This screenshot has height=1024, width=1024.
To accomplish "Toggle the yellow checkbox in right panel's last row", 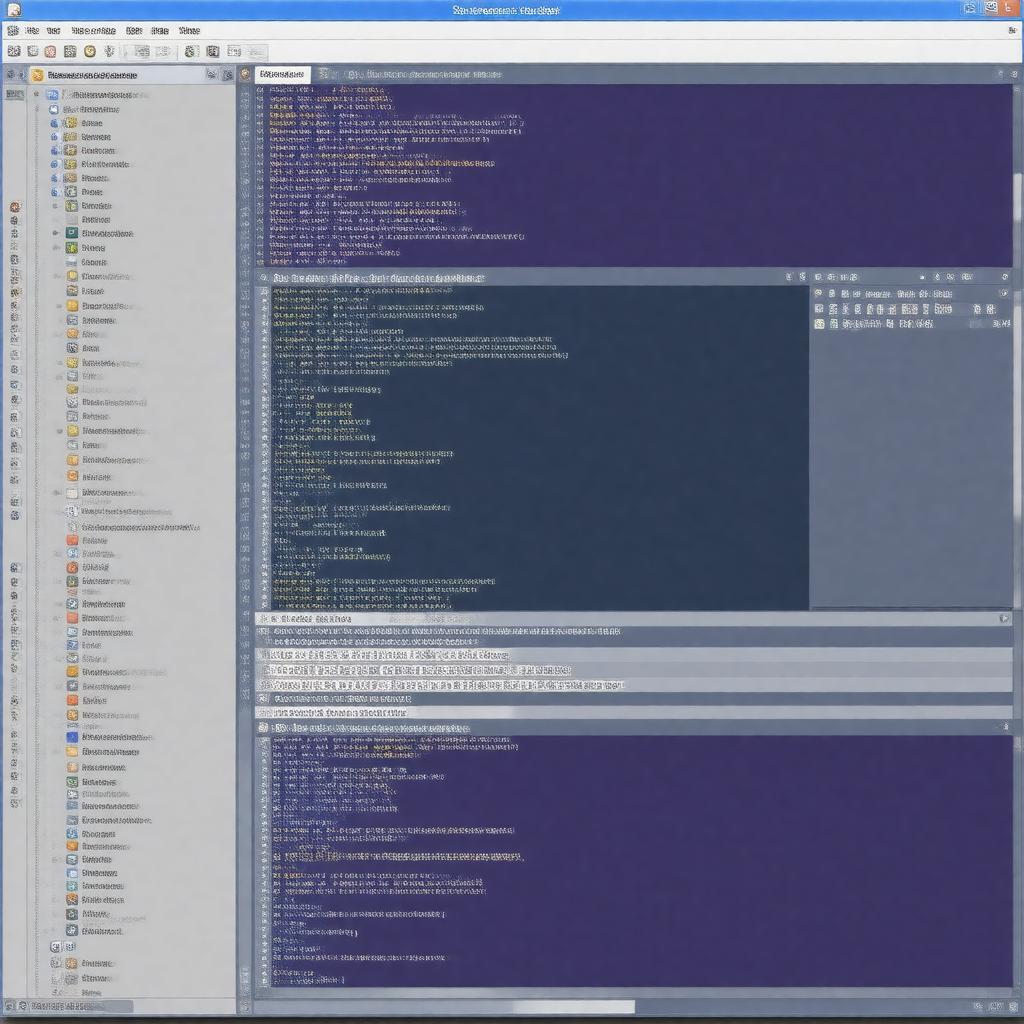I will [x=819, y=324].
